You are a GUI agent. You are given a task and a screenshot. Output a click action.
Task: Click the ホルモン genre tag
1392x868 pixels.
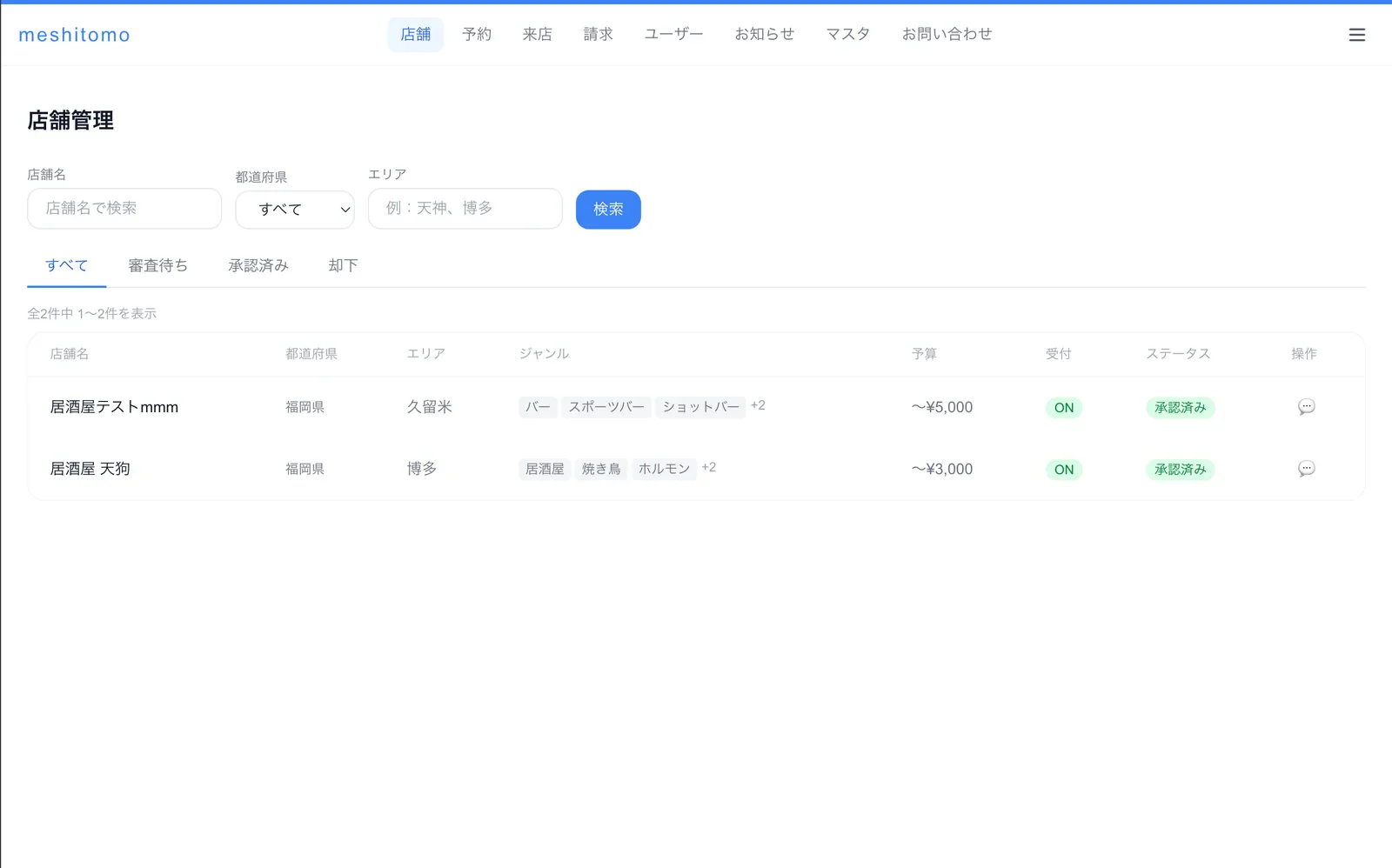(x=664, y=469)
